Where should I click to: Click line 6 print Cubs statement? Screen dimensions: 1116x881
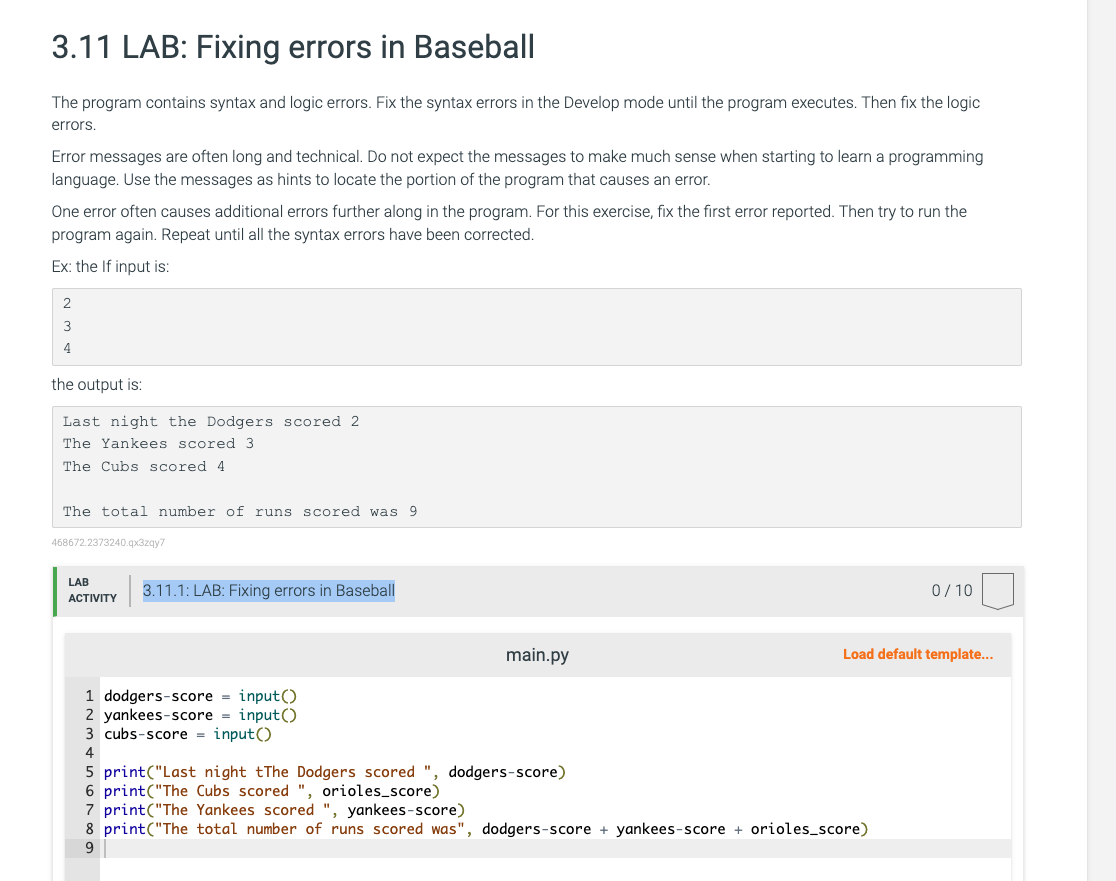coord(270,790)
